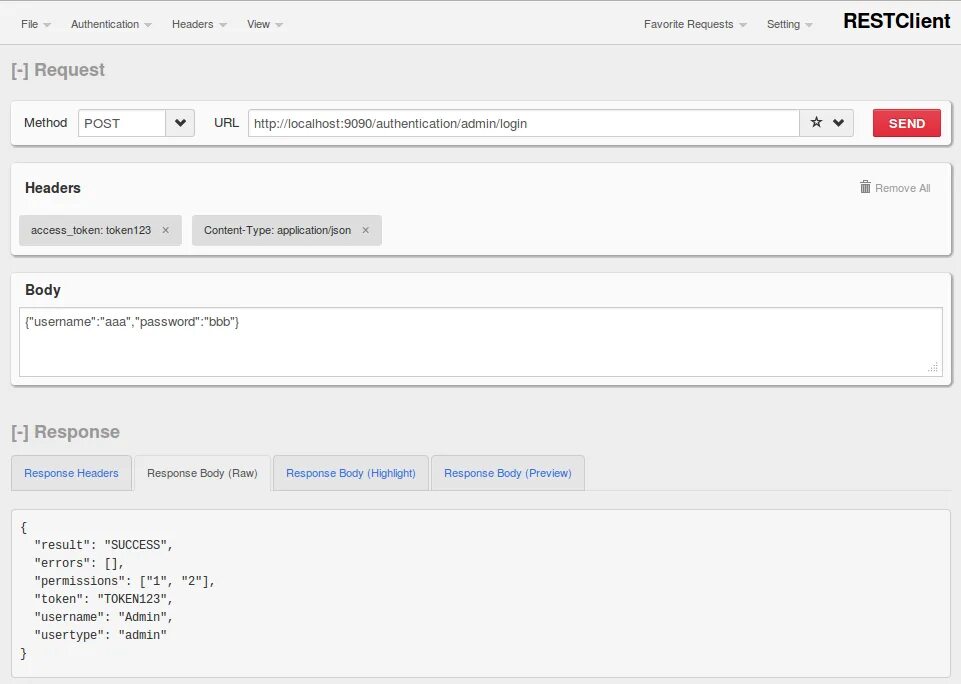The width and height of the screenshot is (961, 684).
Task: Open the Method dropdown arrow
Action: tap(180, 123)
